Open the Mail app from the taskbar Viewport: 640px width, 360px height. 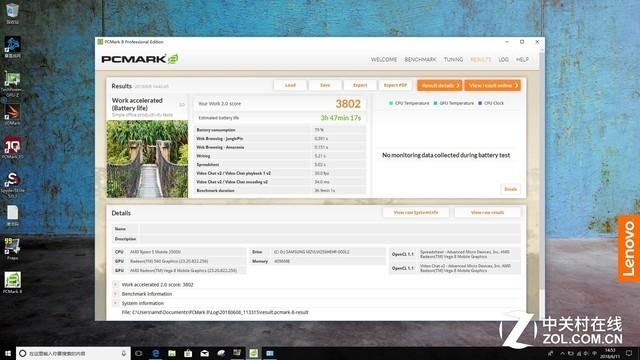pyautogui.click(x=204, y=353)
